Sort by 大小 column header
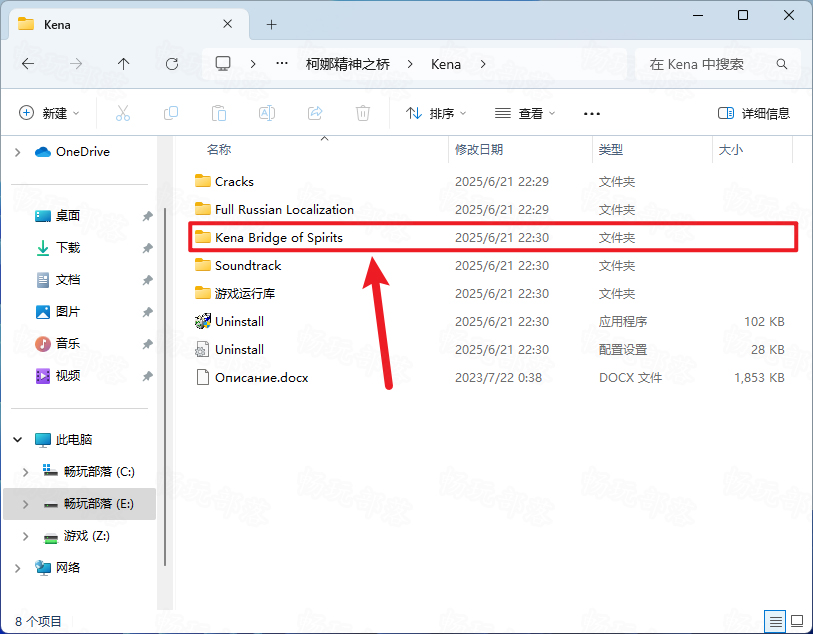The image size is (813, 634). click(731, 150)
